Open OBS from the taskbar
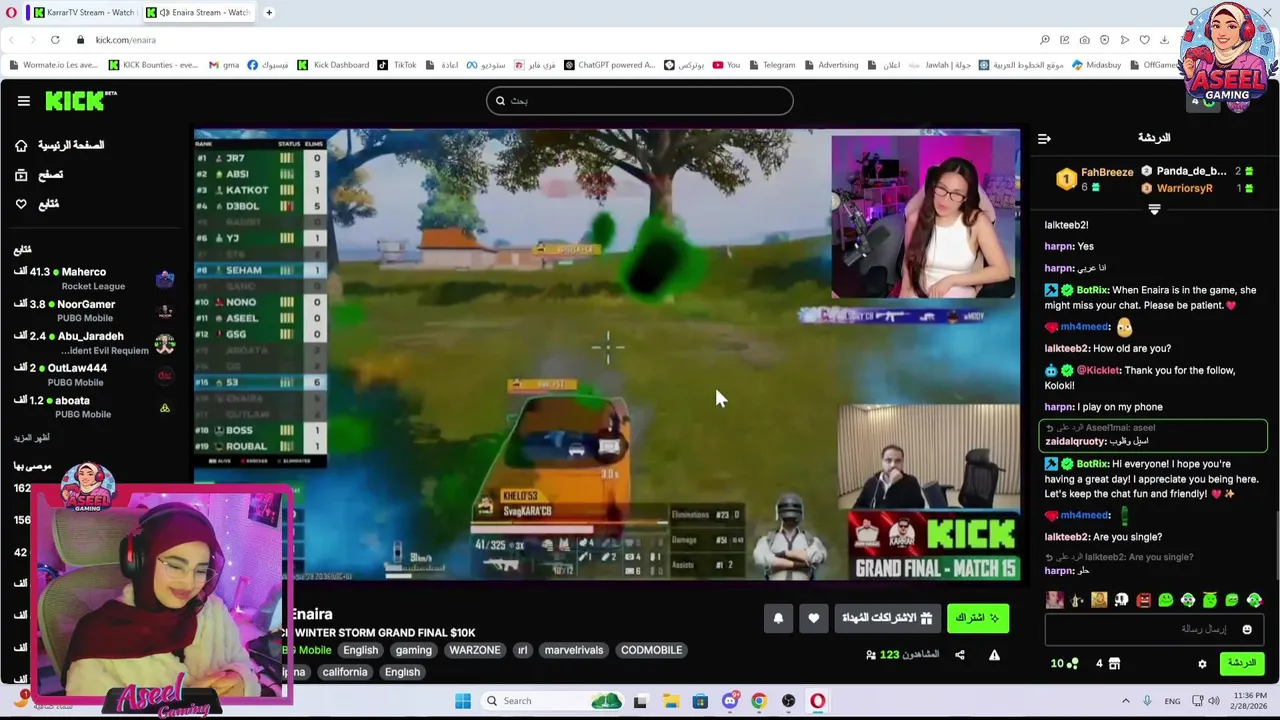The height and width of the screenshot is (720, 1280). pyautogui.click(x=788, y=701)
